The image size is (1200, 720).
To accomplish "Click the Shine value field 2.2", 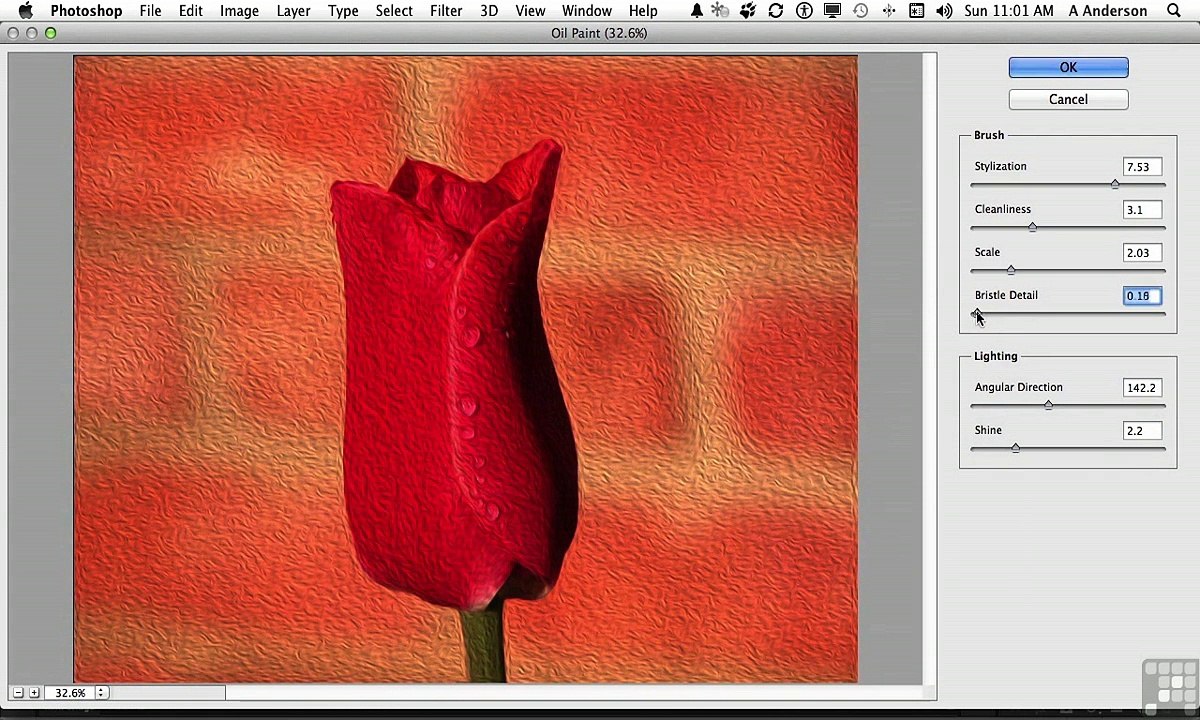I will coord(1142,431).
